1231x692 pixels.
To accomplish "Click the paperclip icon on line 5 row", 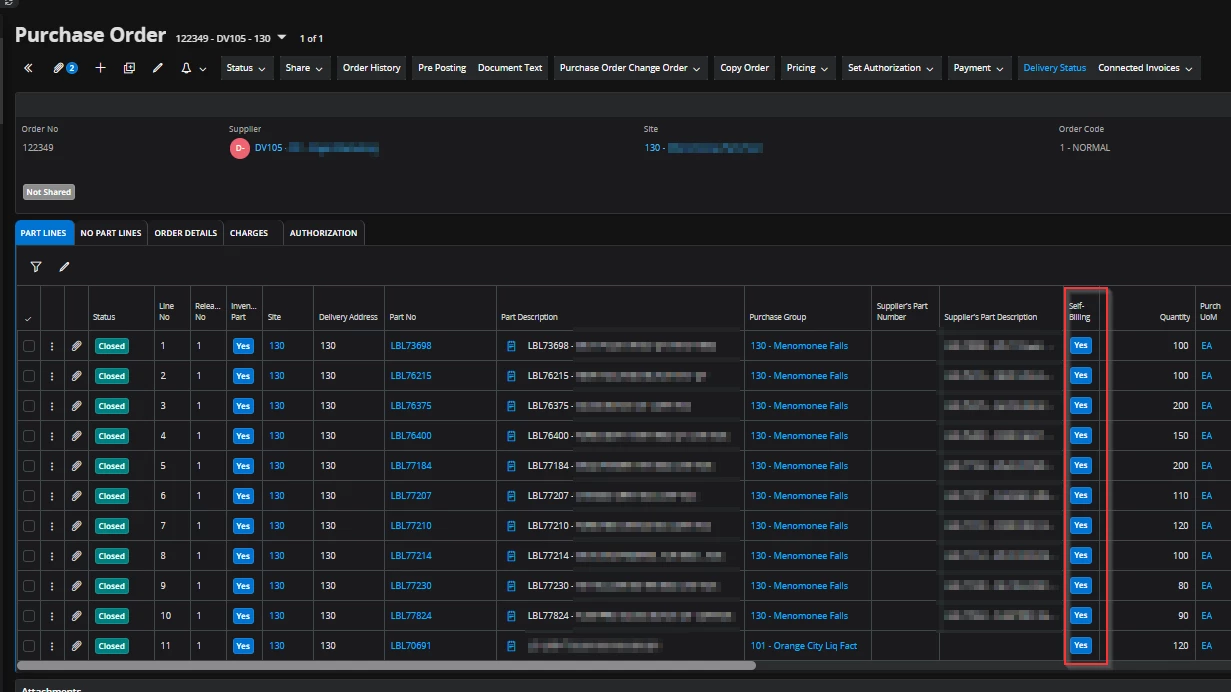I will (76, 466).
